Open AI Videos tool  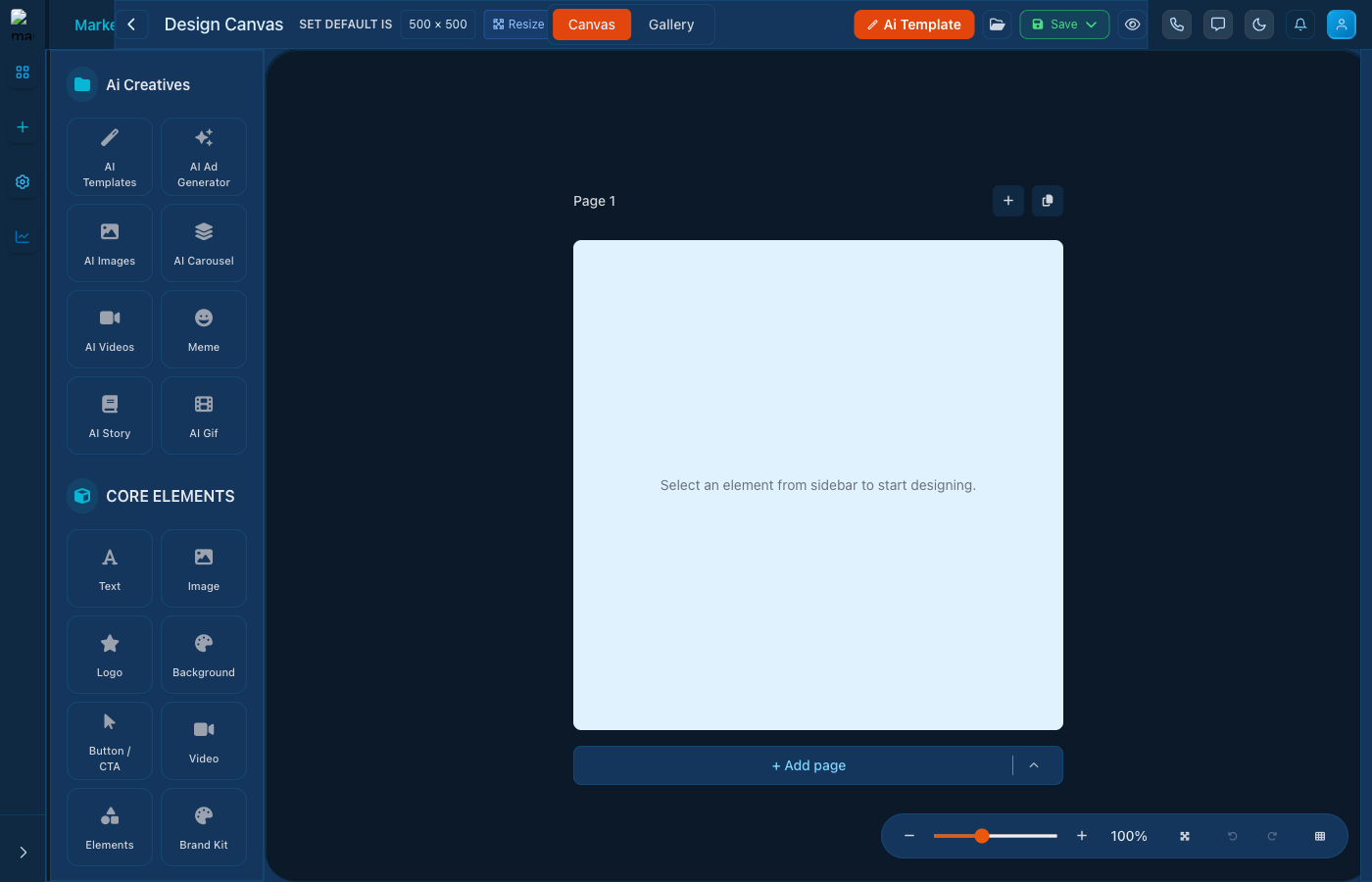[x=110, y=329]
